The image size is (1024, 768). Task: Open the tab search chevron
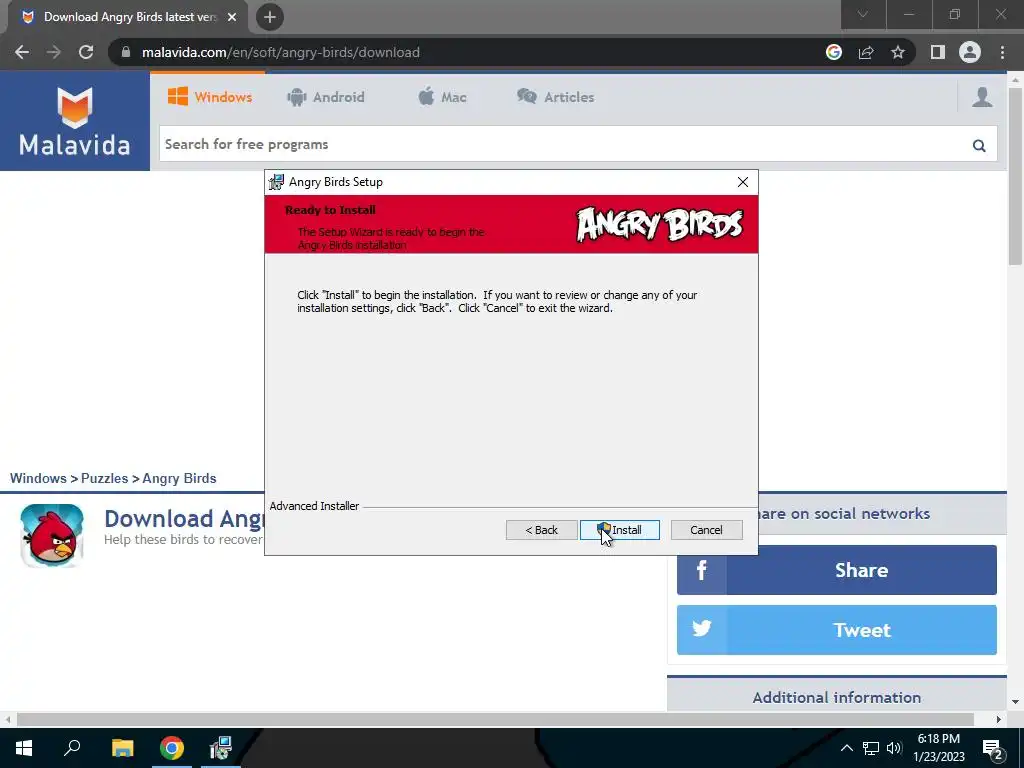[863, 14]
